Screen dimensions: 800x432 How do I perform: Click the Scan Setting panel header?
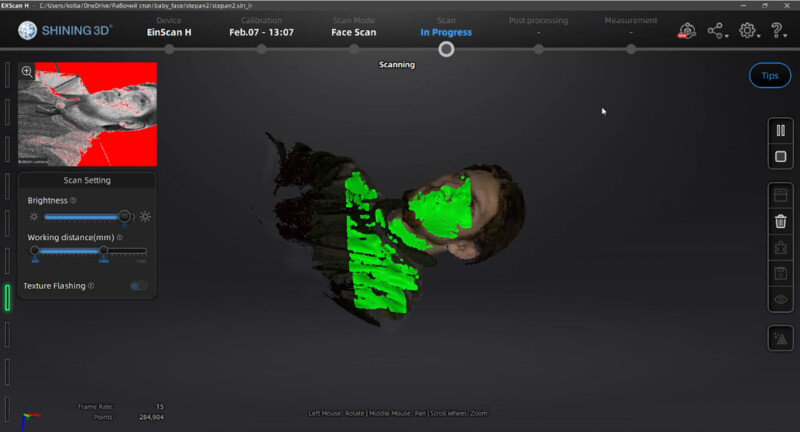pyautogui.click(x=87, y=180)
